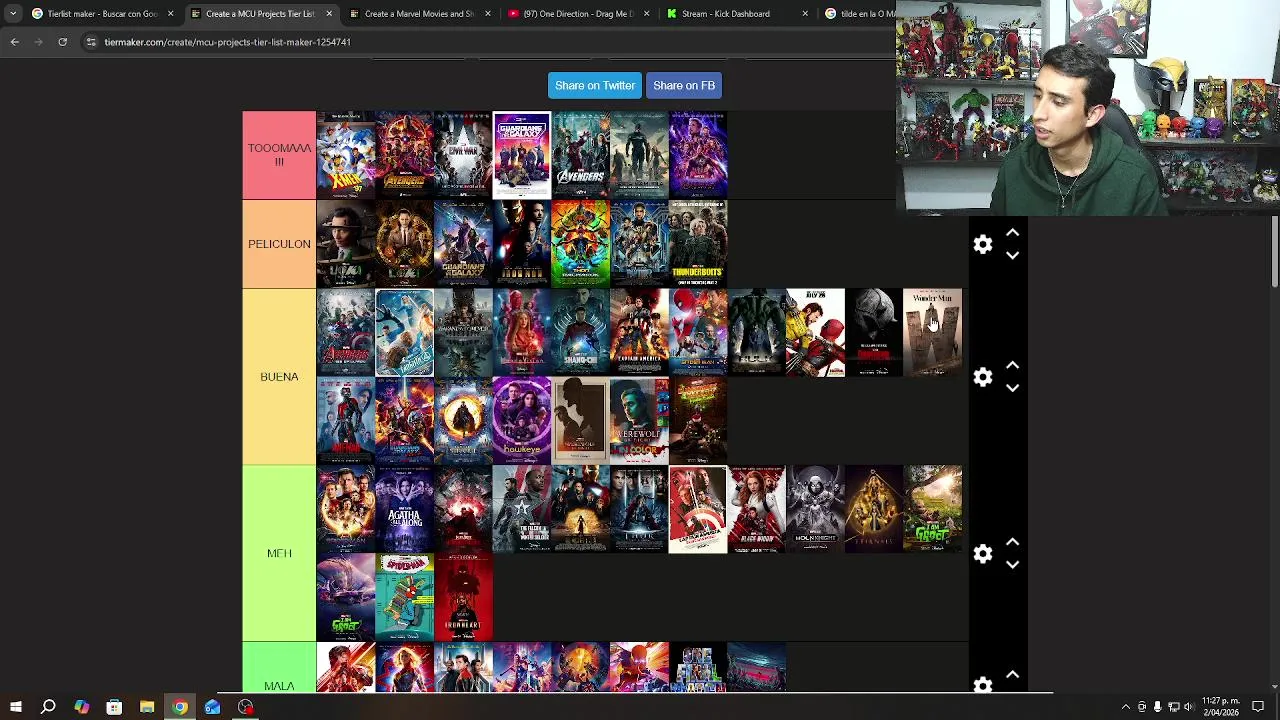Screen dimensions: 1280x720
Task: Open the taskbar clock showing 11:27 p. m.
Action: (x=1219, y=707)
